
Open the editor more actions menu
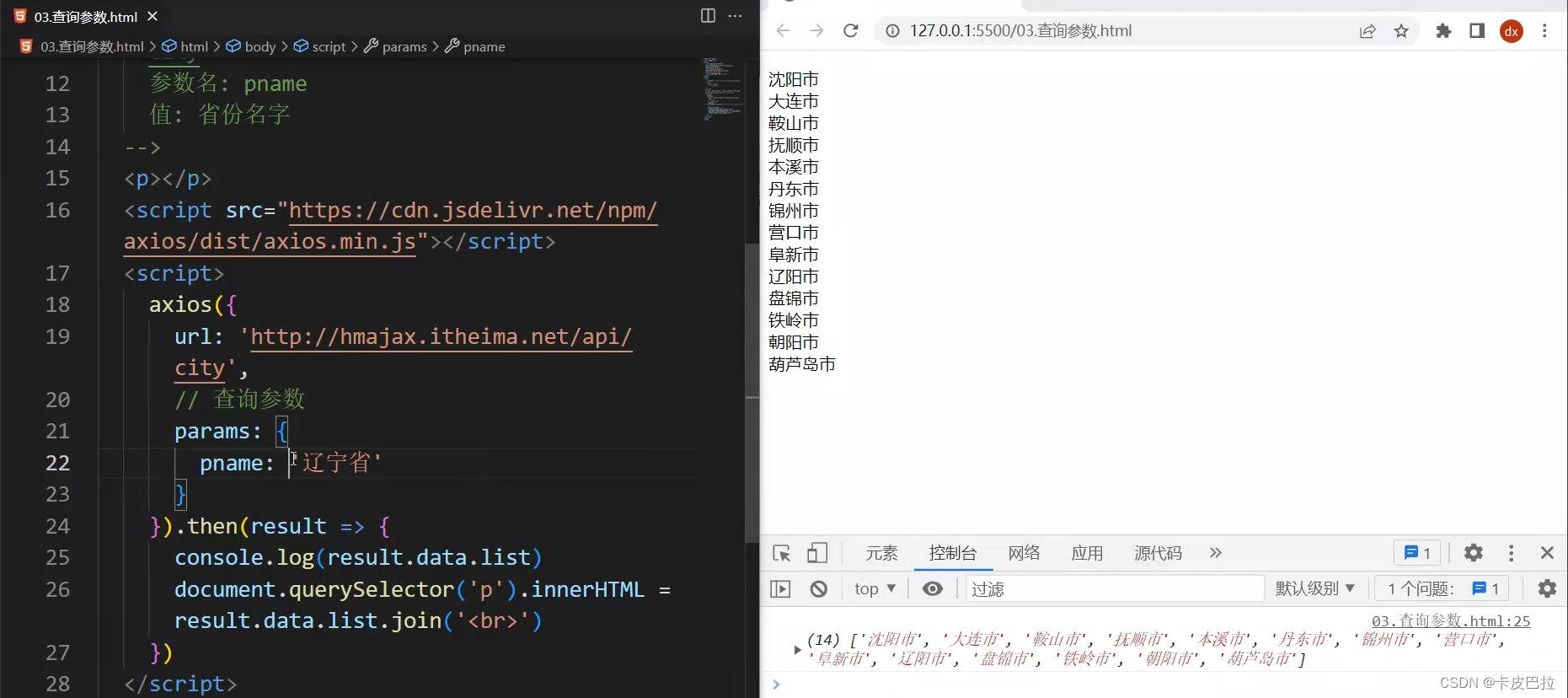point(736,16)
